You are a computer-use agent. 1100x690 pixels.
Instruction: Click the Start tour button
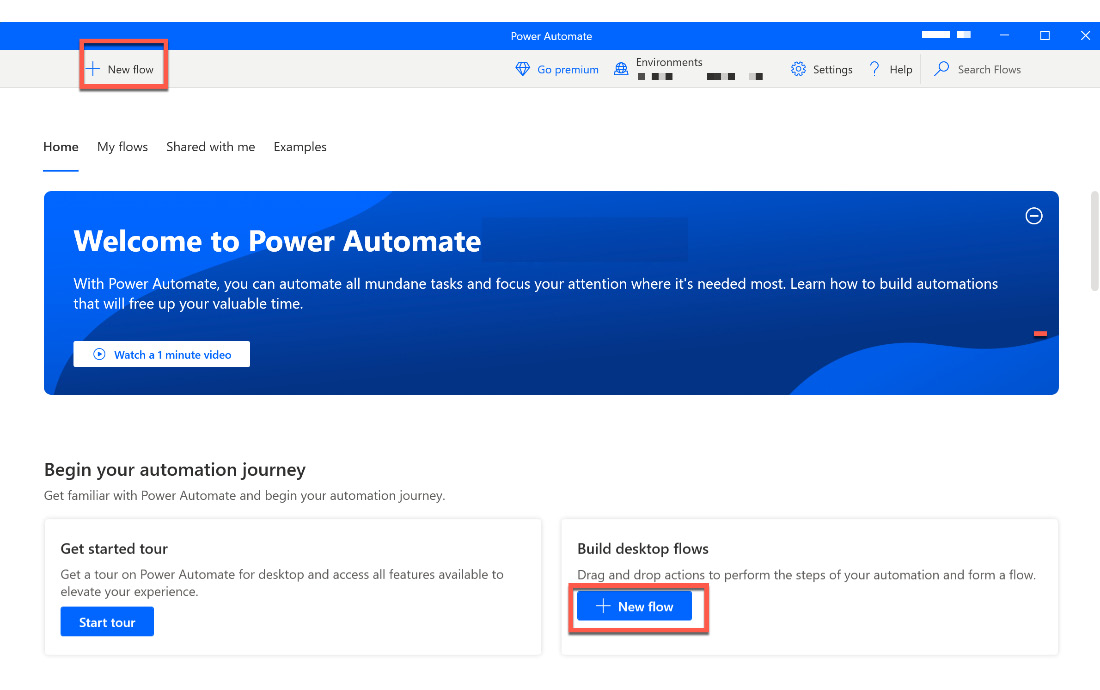point(107,622)
